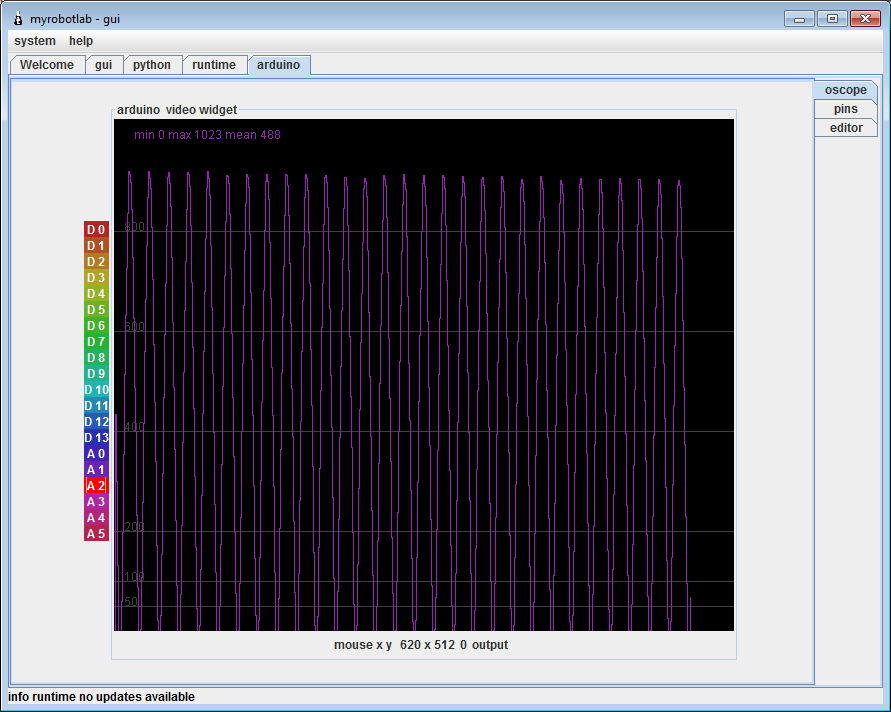The width and height of the screenshot is (891, 712).
Task: Select the arduino tab
Action: pyautogui.click(x=278, y=65)
